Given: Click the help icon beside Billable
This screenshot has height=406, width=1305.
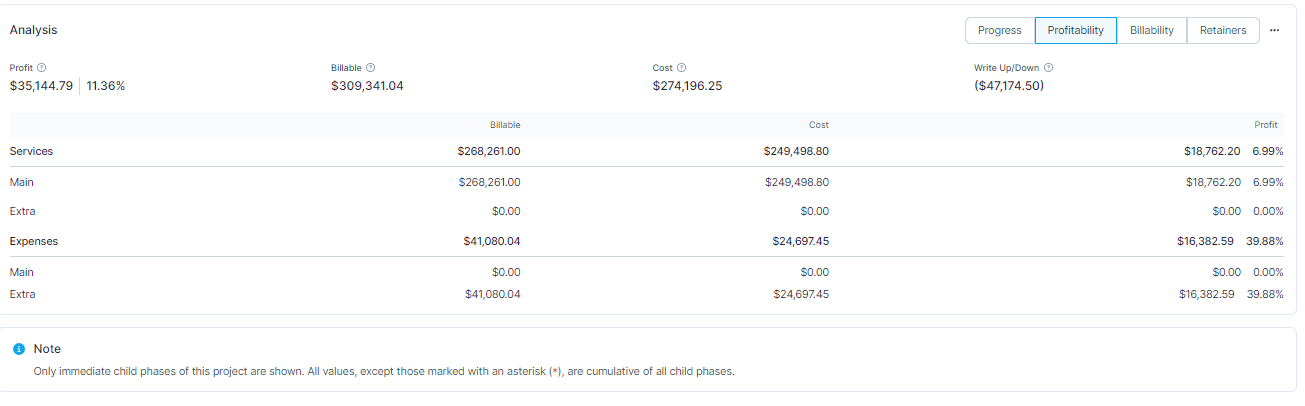Looking at the screenshot, I should [371, 67].
